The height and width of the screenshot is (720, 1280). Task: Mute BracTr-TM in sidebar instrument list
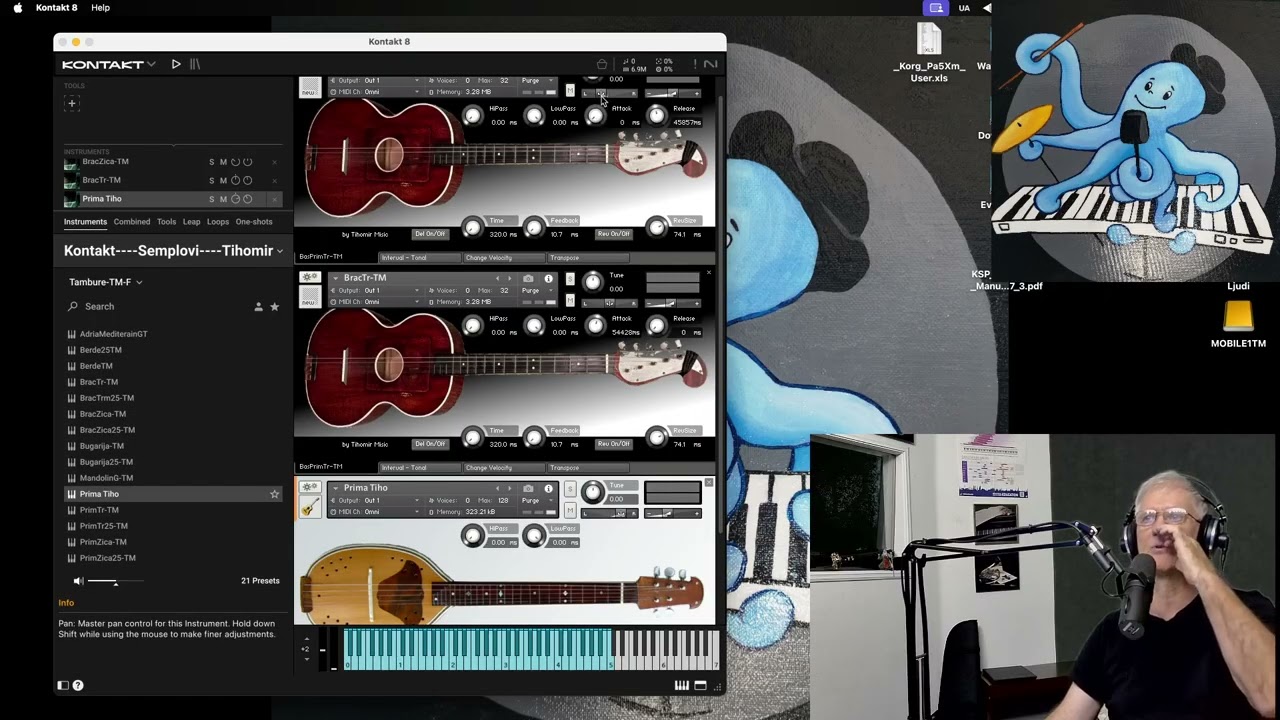click(x=223, y=181)
